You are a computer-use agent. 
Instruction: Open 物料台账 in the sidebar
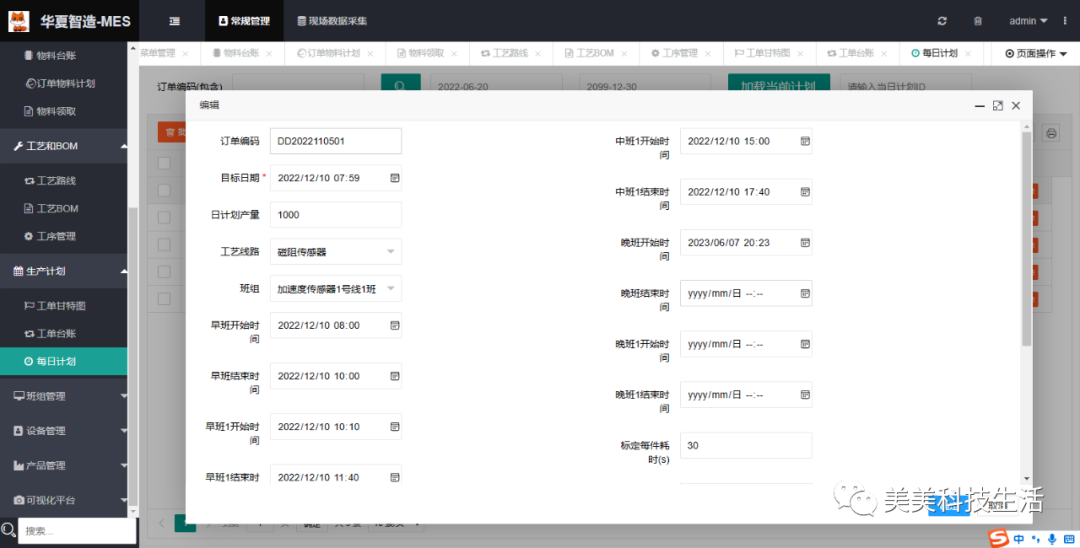(50, 55)
